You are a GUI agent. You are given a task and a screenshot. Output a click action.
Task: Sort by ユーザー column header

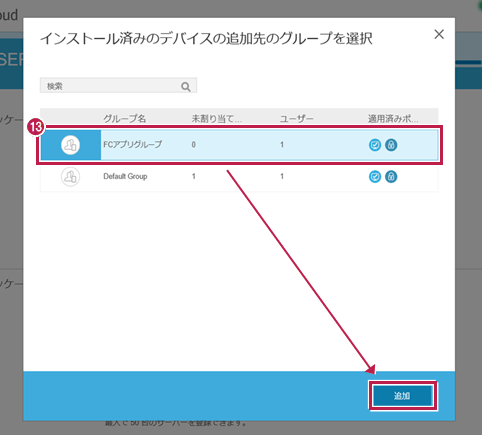point(296,118)
